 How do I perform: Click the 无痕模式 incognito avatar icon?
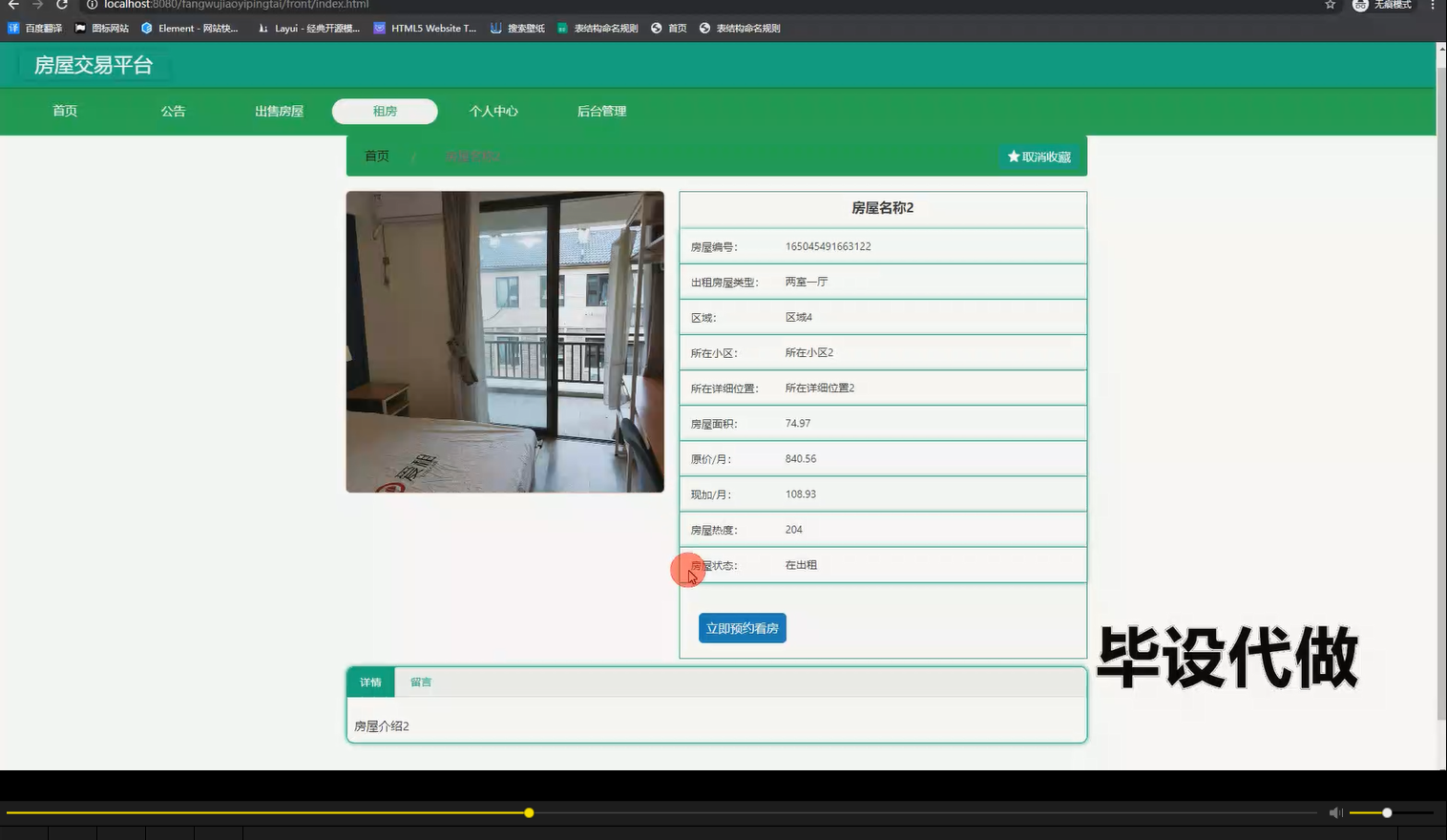(1359, 5)
